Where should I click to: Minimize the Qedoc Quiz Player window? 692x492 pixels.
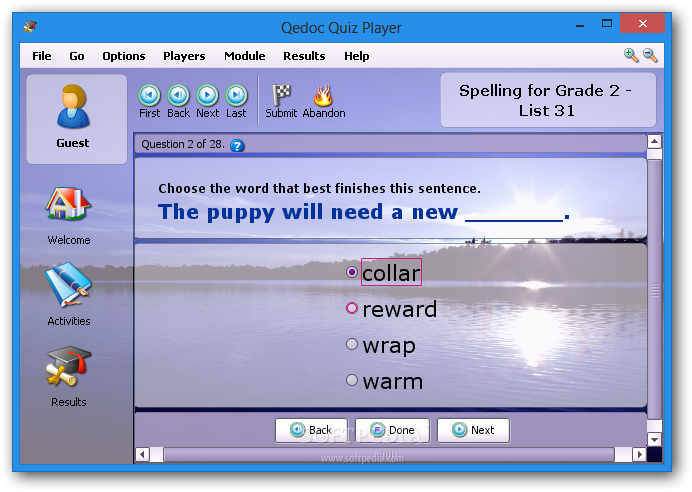(580, 24)
